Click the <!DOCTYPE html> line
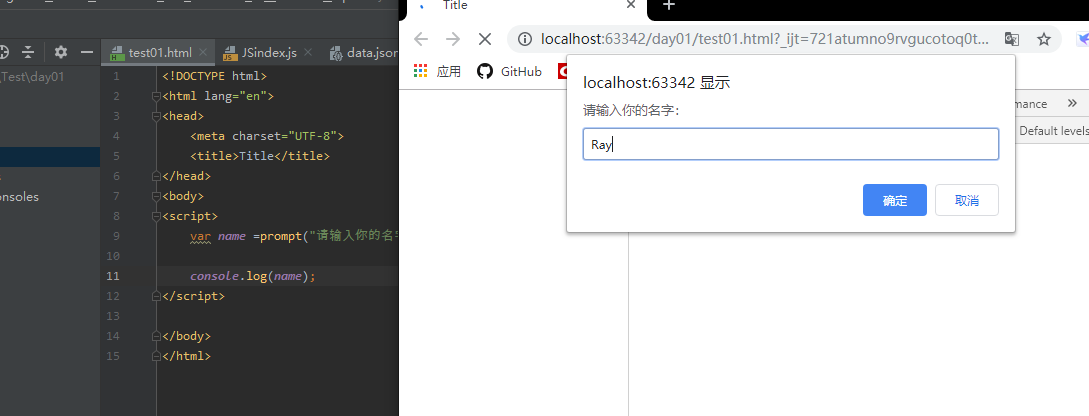 (214, 76)
